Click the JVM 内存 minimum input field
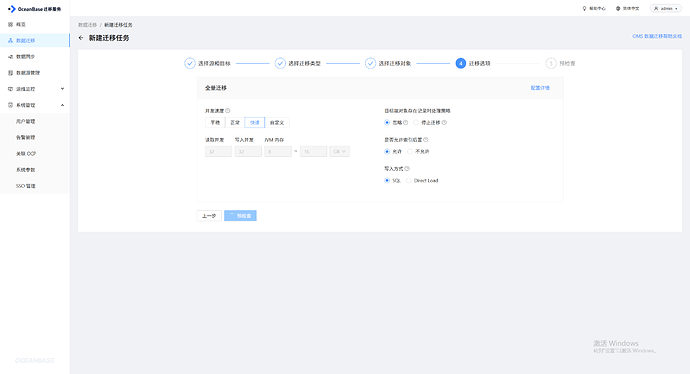Image resolution: width=690 pixels, height=374 pixels. click(278, 152)
